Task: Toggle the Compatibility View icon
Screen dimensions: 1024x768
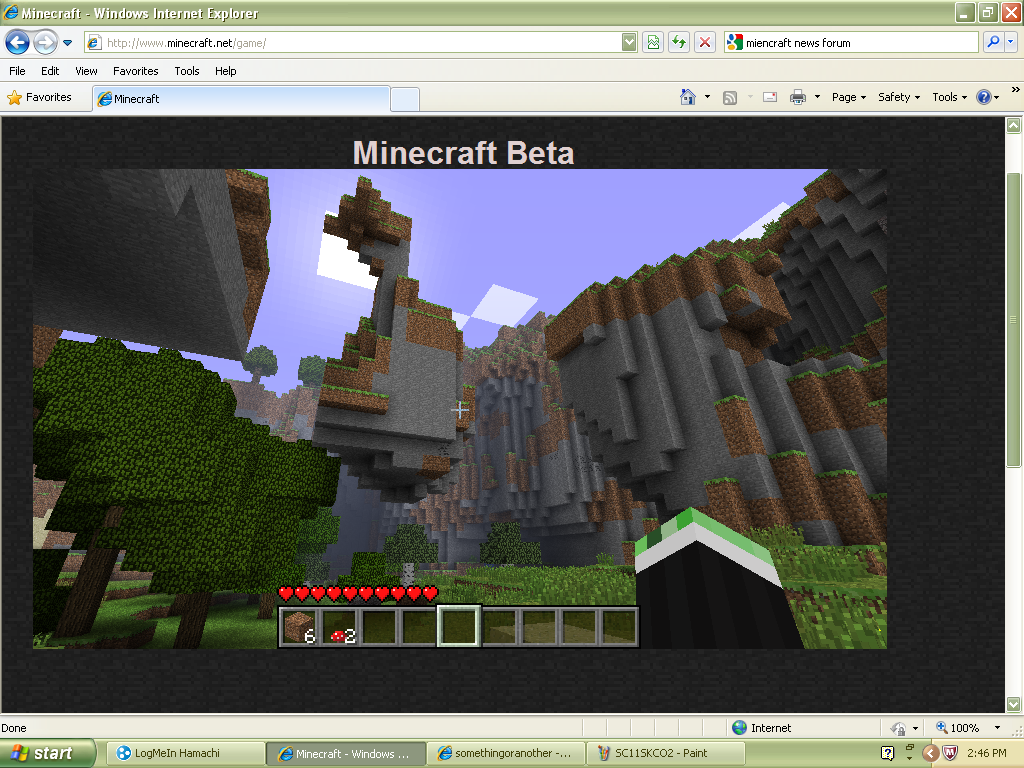Action: click(x=653, y=43)
